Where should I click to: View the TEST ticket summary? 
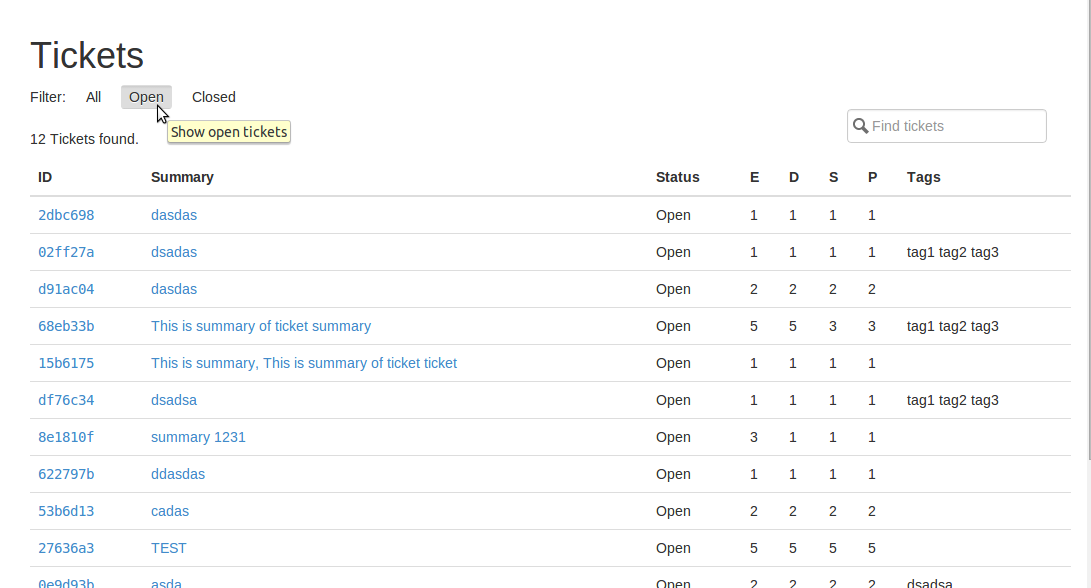click(168, 548)
